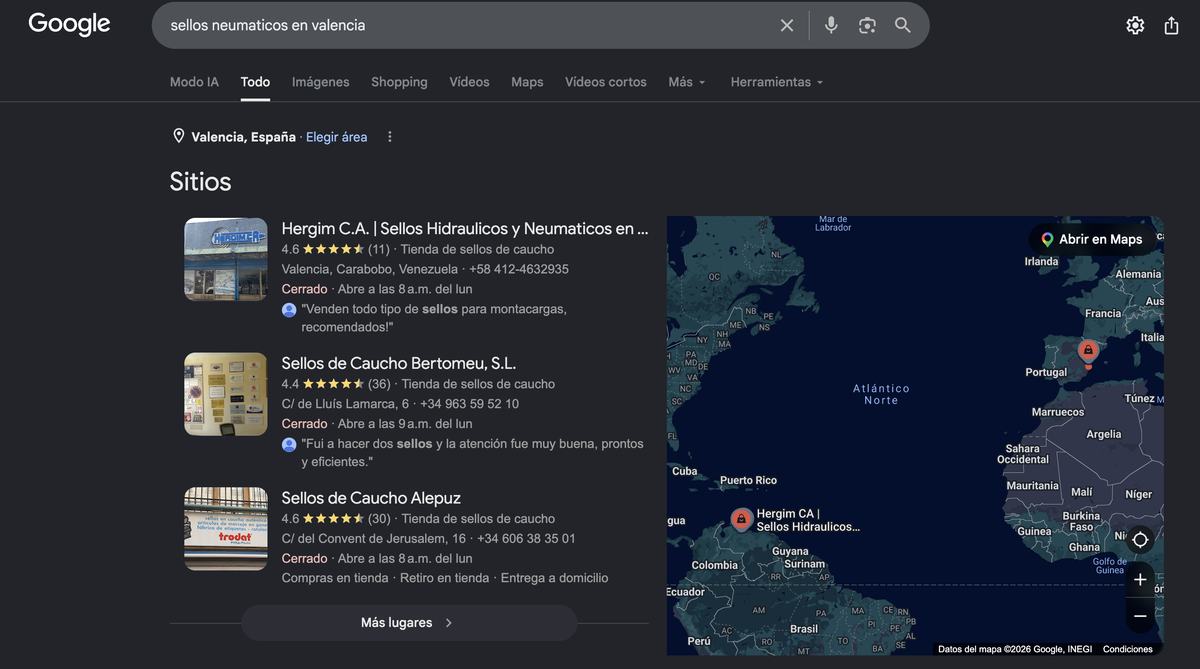Click phone number +34 606 38 35 01
This screenshot has width=1200, height=669.
[x=527, y=538]
